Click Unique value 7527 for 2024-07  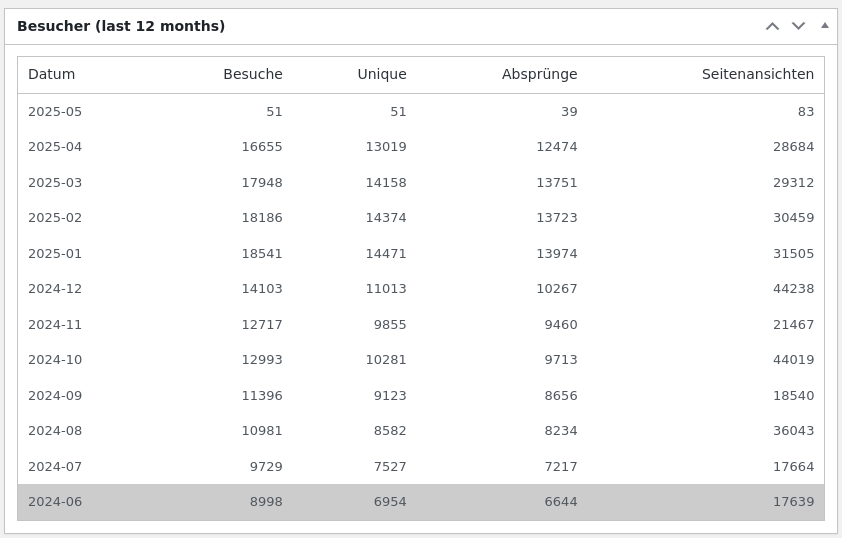pos(390,467)
